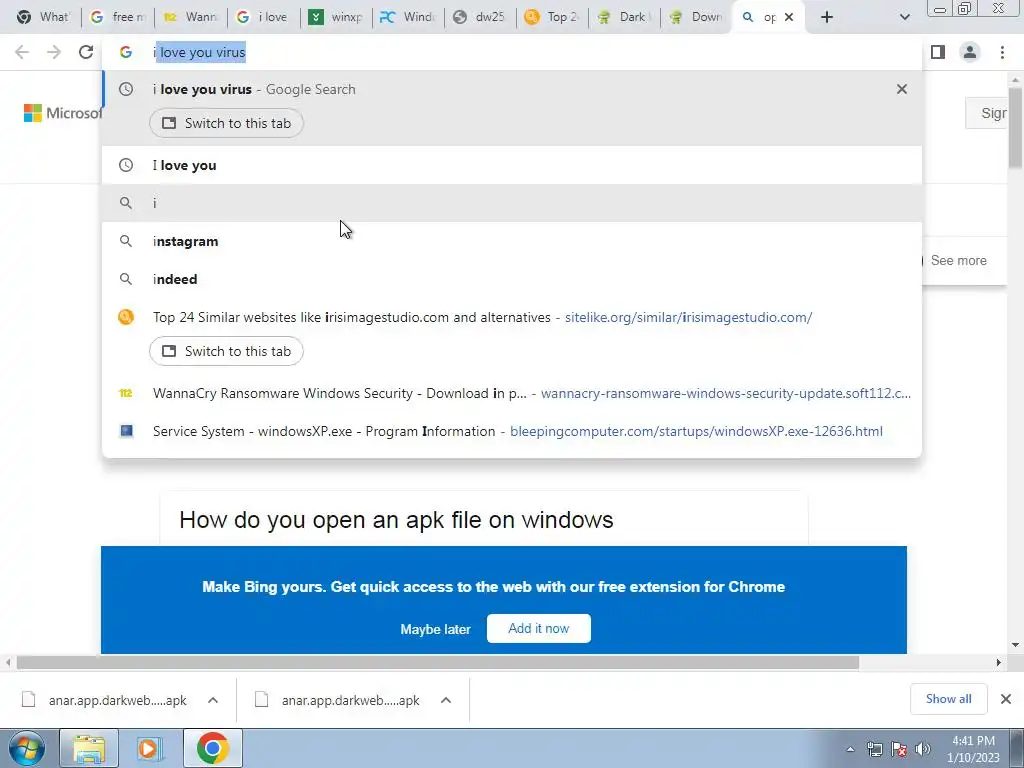The image size is (1024, 768).
Task: Open the tab search dropdown chevron
Action: coord(904,17)
